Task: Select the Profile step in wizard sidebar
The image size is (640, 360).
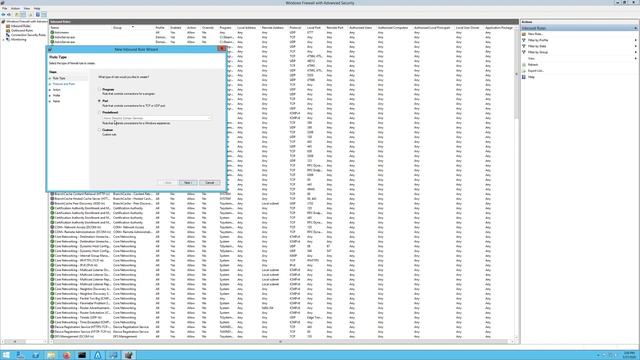Action: (57, 95)
